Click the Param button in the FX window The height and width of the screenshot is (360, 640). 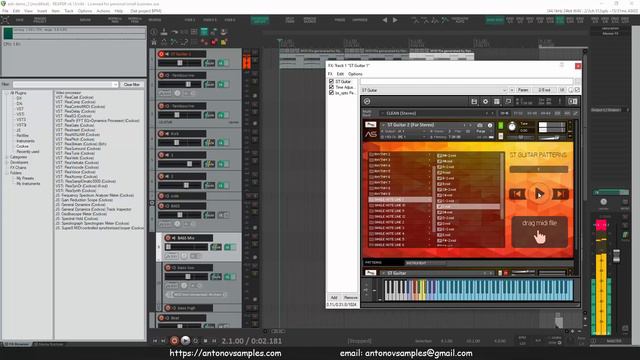point(523,90)
